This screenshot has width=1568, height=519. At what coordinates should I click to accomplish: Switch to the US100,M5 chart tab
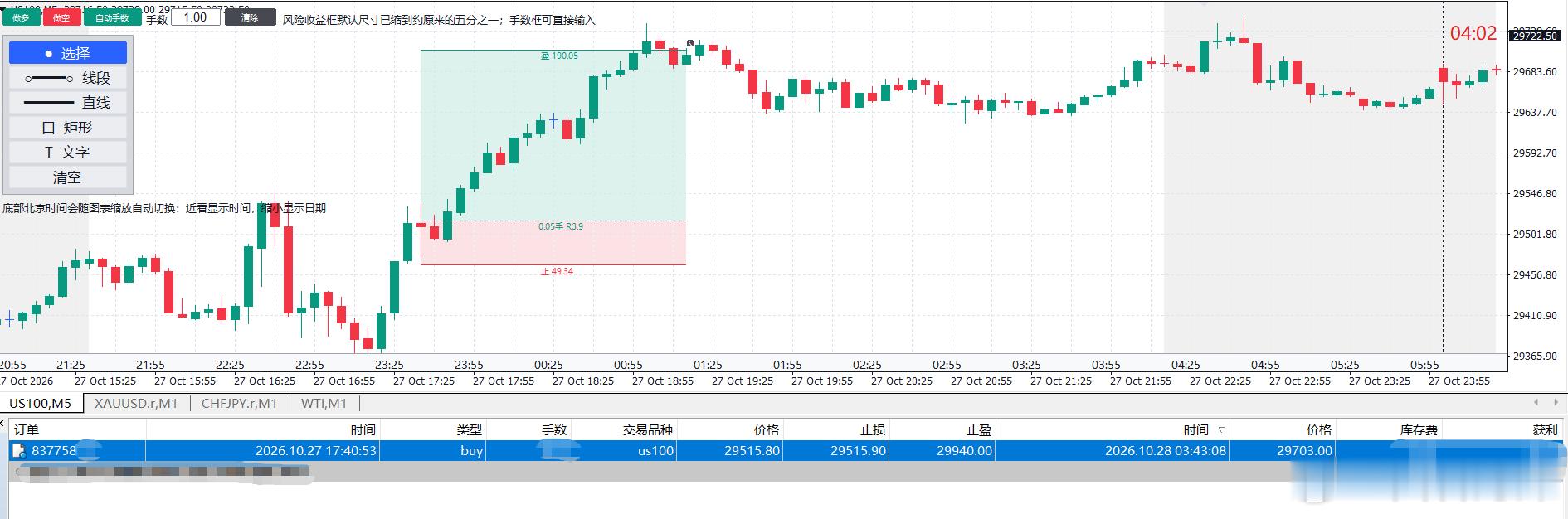[x=40, y=404]
